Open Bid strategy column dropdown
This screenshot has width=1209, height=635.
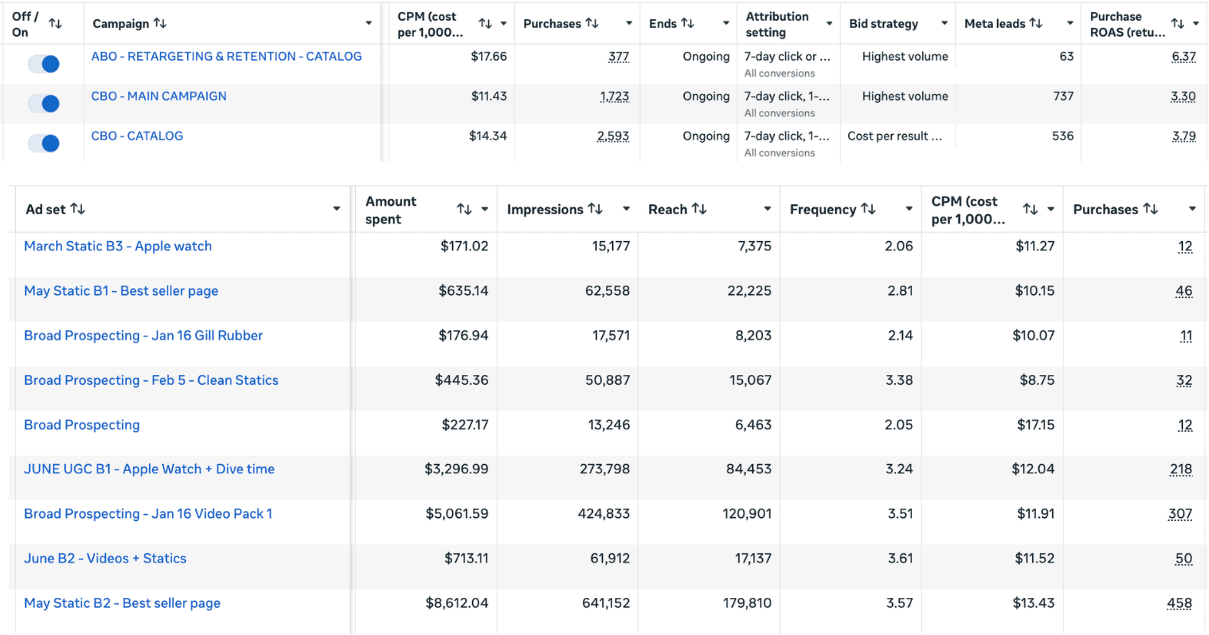[x=943, y=24]
